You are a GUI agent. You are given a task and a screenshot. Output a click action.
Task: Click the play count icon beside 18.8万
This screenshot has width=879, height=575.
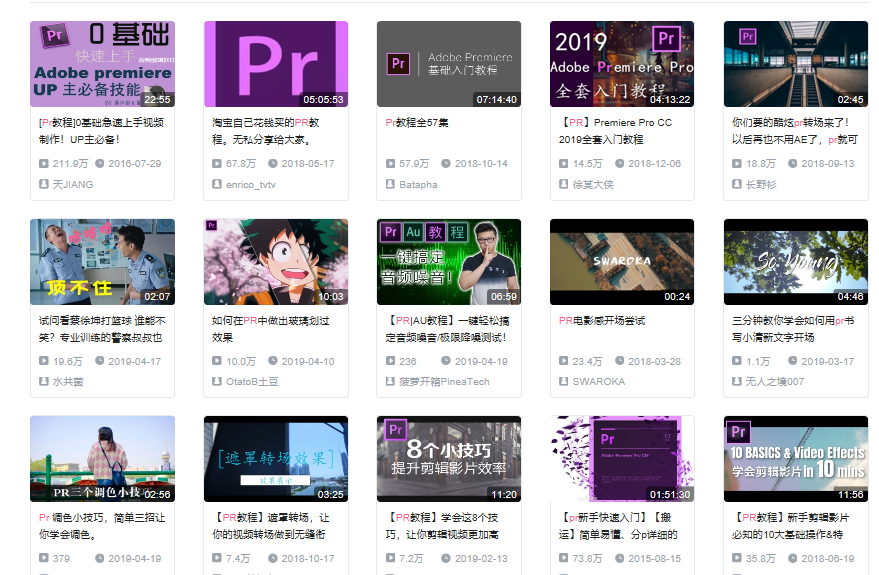737,164
